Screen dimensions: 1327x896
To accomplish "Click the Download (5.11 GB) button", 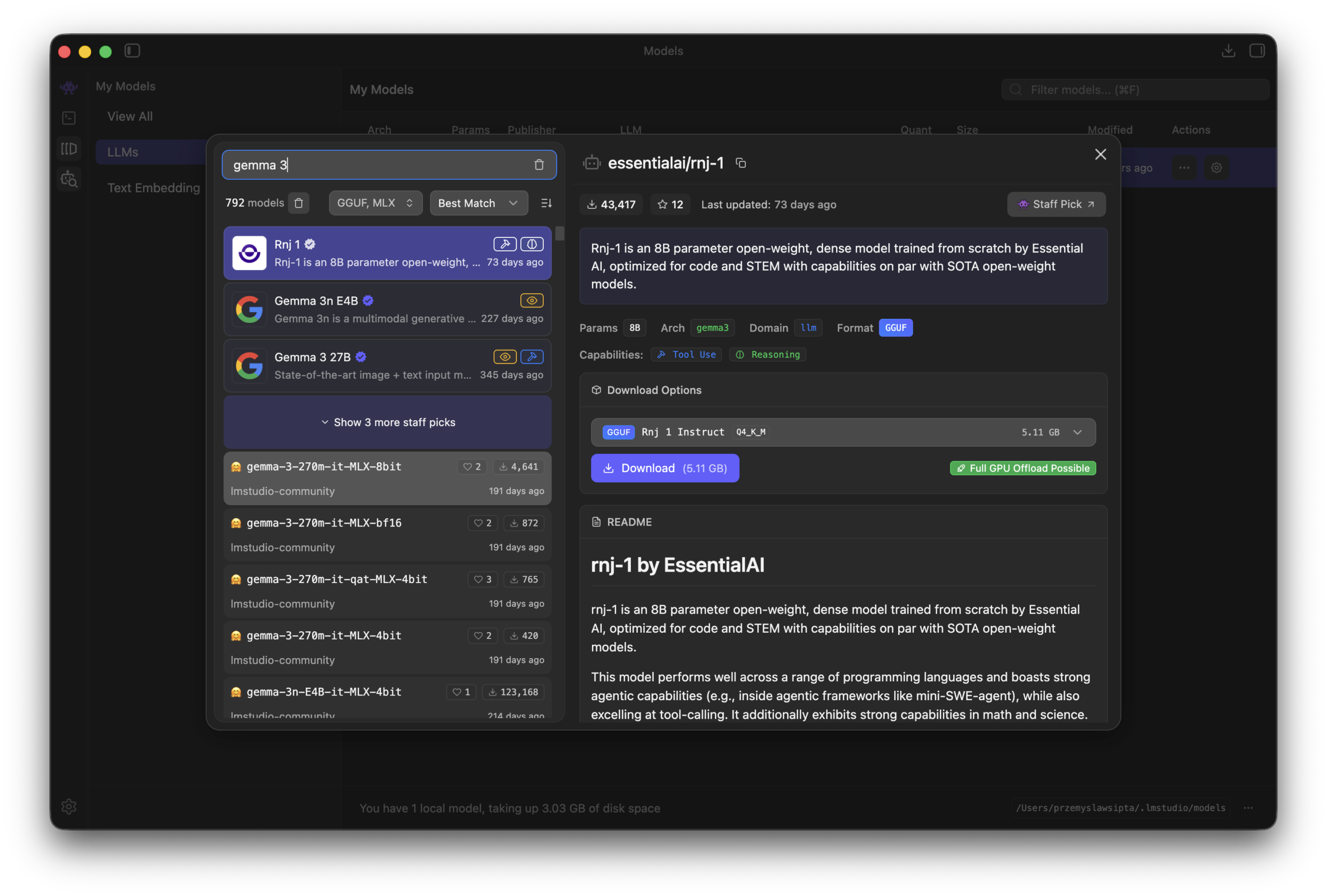I will click(665, 468).
